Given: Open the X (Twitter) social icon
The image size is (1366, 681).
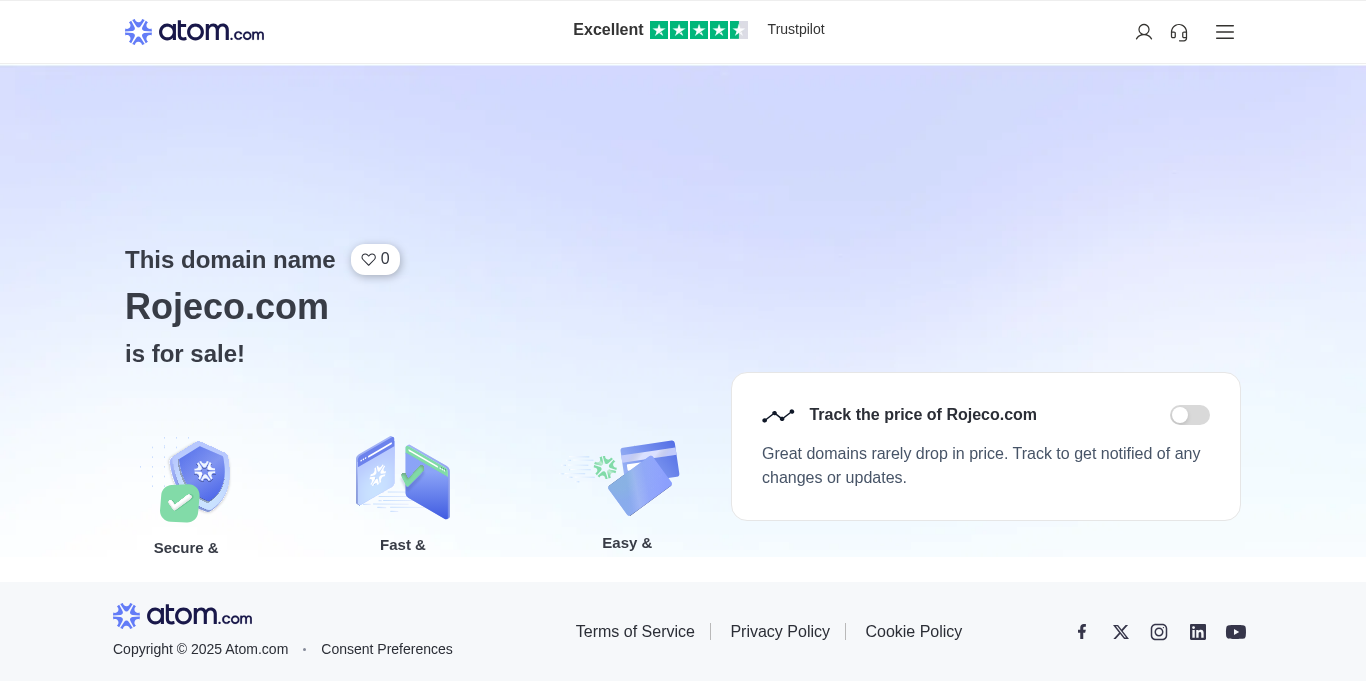Looking at the screenshot, I should click(1121, 632).
